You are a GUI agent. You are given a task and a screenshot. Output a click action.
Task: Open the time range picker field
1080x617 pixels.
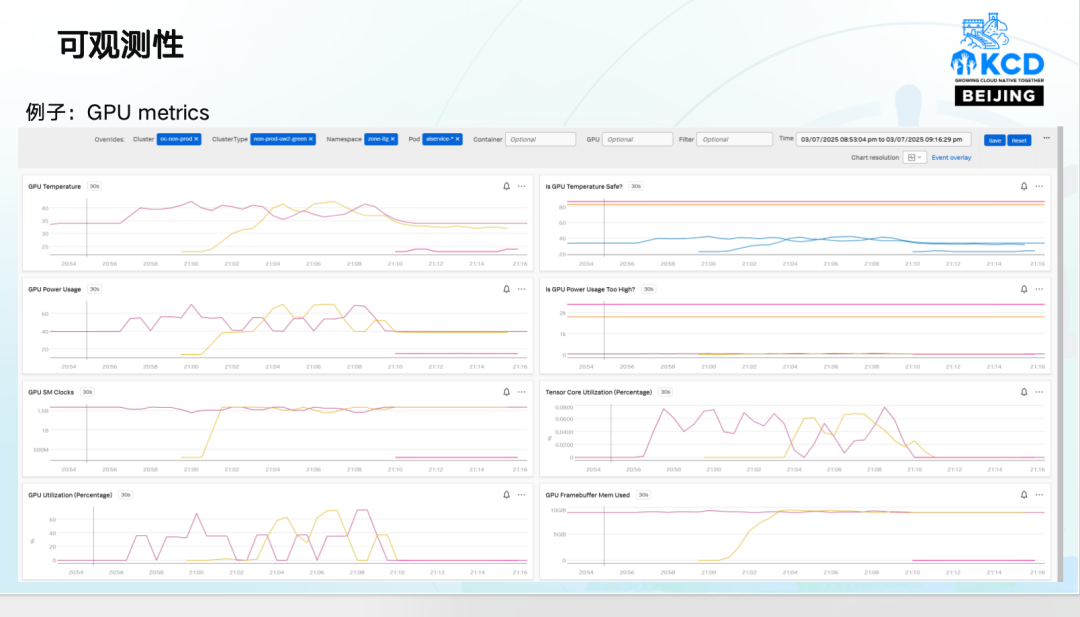click(x=883, y=140)
